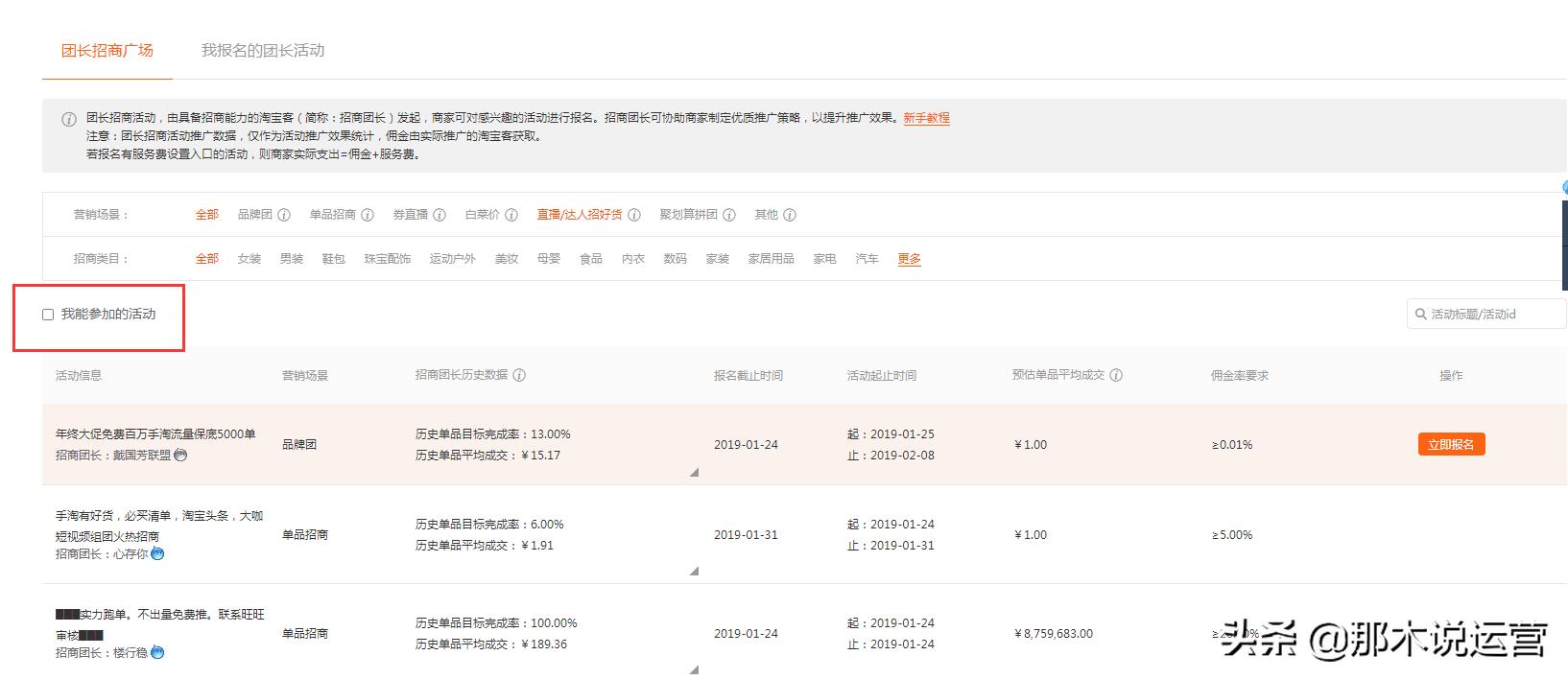Select 全部 in 营销场景 filter
Image resolution: width=1568 pixels, height=679 pixels.
[x=207, y=215]
